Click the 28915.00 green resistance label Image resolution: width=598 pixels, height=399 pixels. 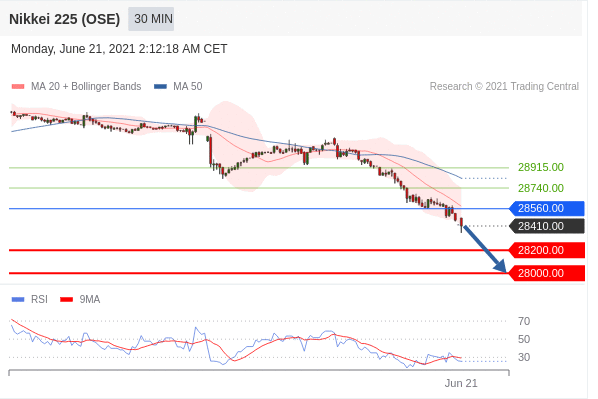(x=541, y=167)
